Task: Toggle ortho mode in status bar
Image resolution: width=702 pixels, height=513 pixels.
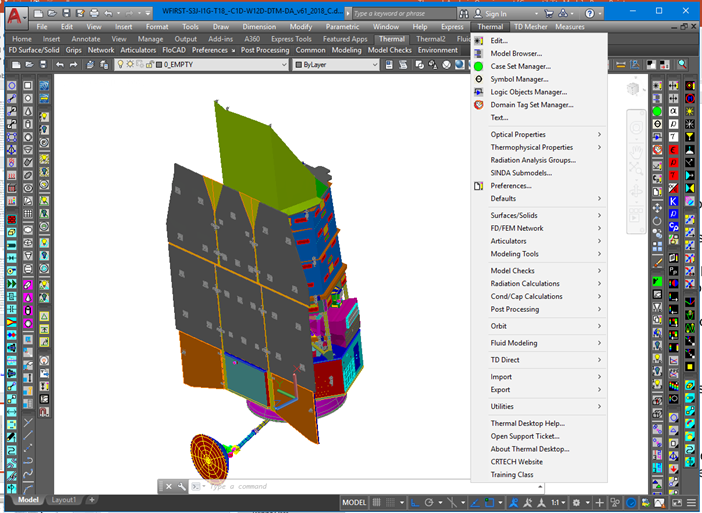Action: pyautogui.click(x=415, y=503)
